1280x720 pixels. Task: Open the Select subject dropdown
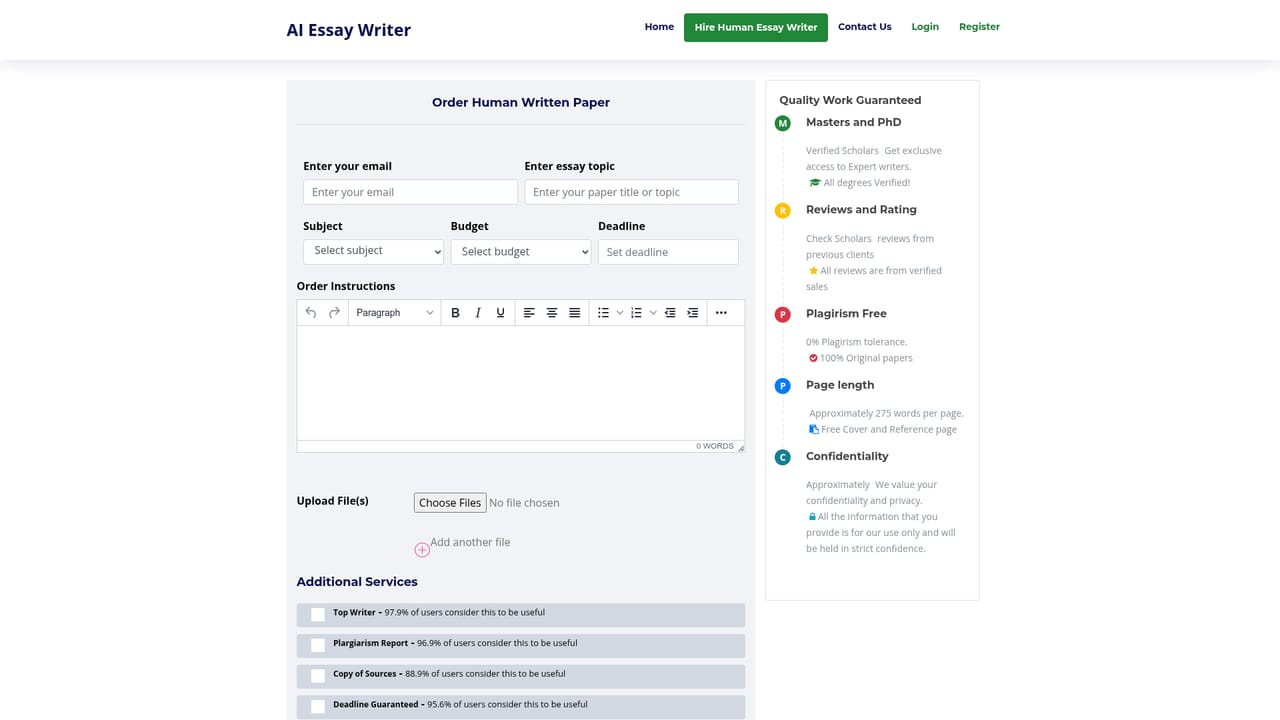(373, 251)
